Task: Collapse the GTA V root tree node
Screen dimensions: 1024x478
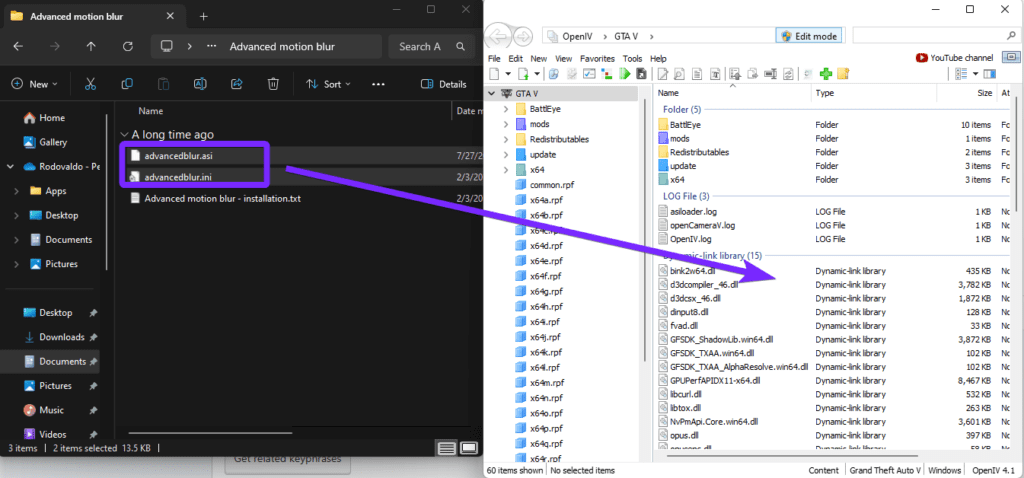Action: [493, 93]
